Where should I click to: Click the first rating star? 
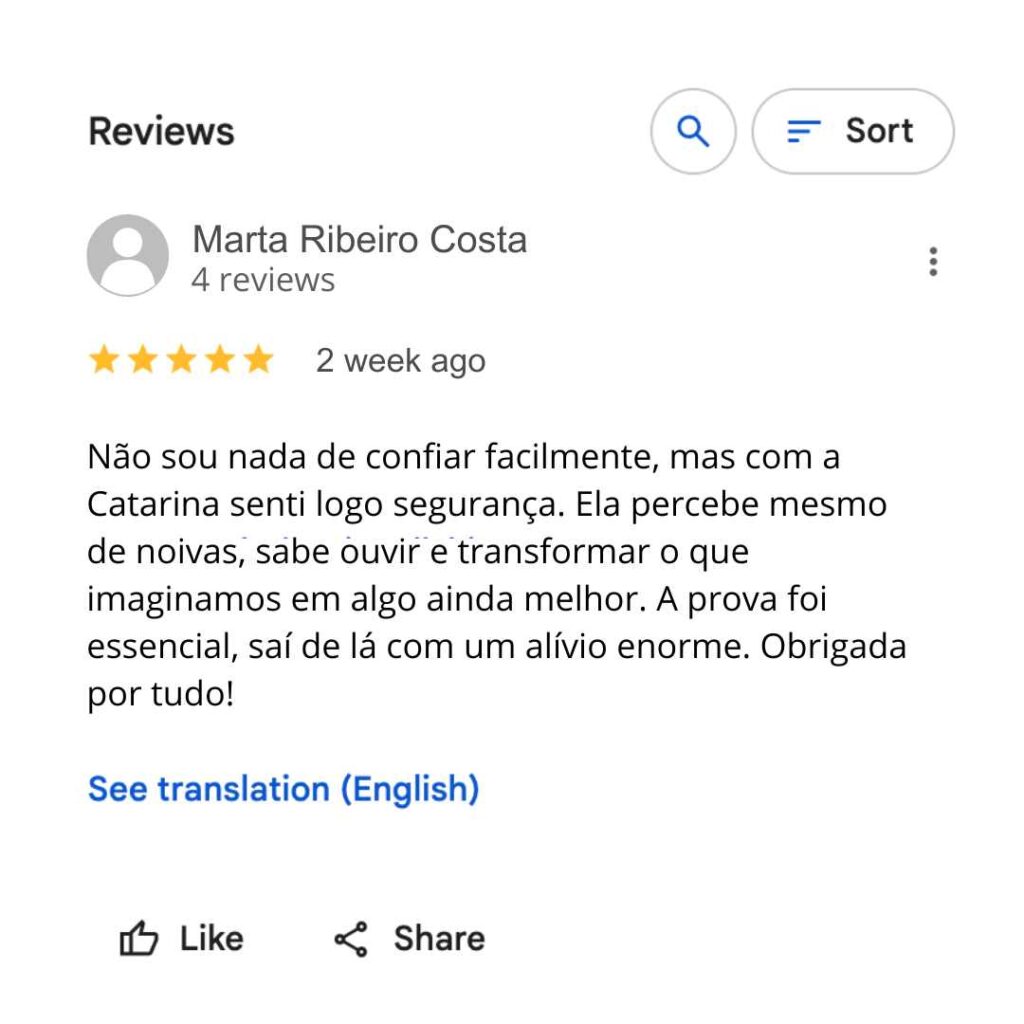pos(104,360)
